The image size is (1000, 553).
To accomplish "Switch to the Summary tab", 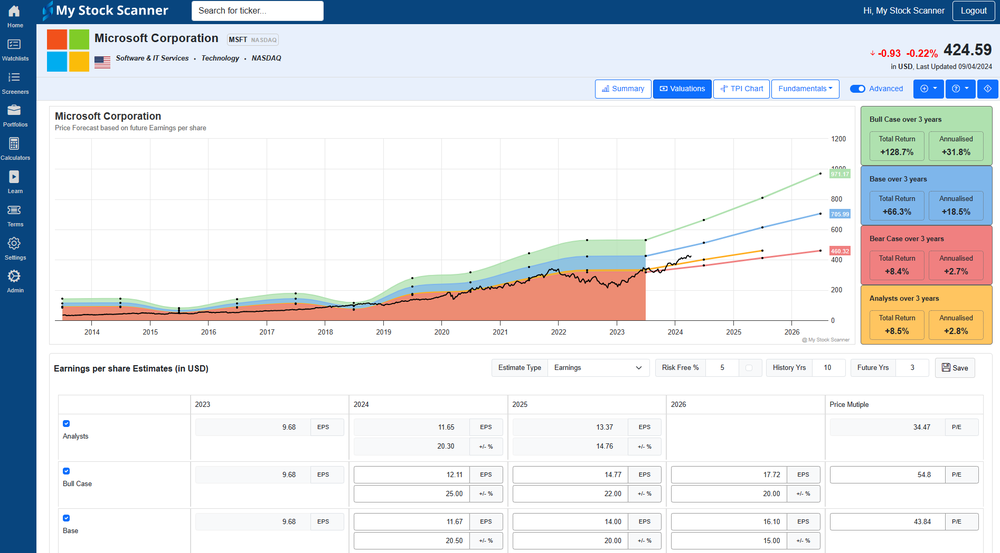I will tap(623, 89).
